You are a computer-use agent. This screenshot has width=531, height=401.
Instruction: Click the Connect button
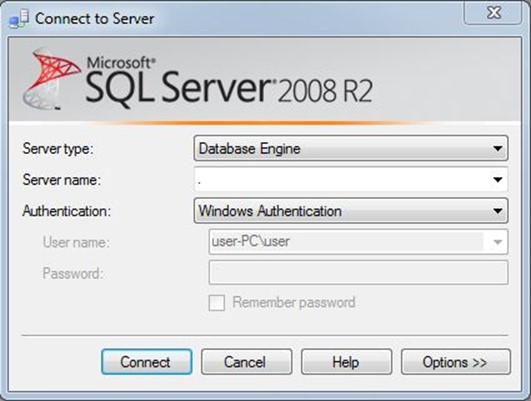[x=147, y=362]
